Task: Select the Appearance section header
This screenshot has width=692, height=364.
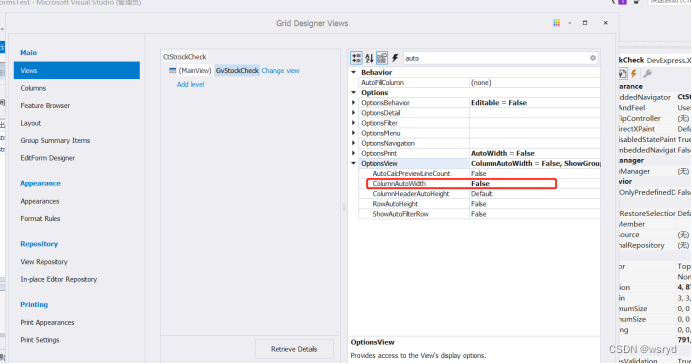Action: 41,184
